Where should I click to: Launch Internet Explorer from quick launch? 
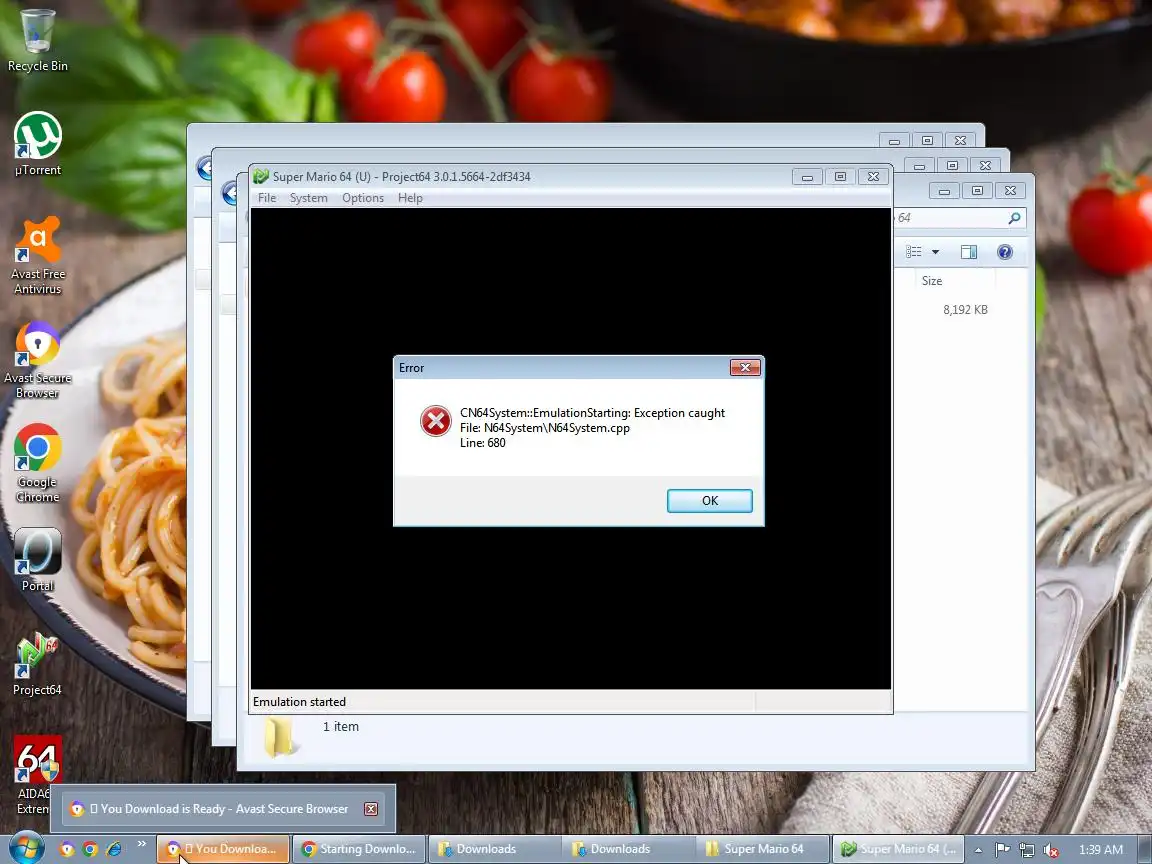[114, 849]
